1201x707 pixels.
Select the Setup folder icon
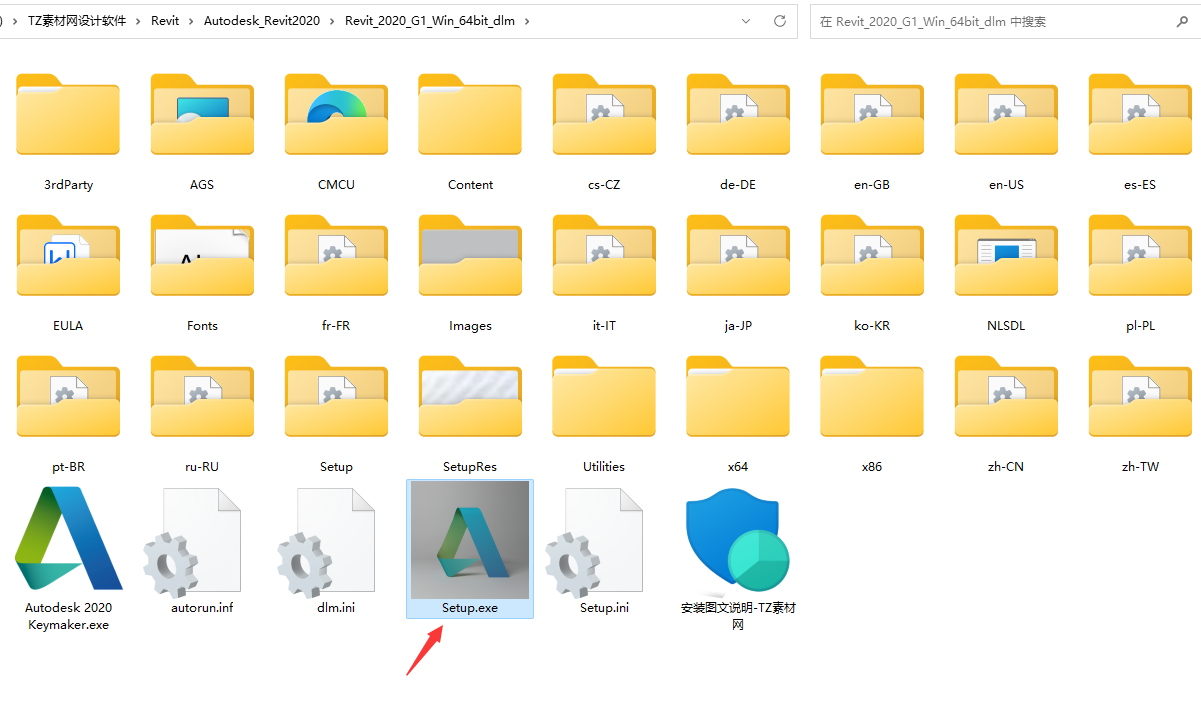(336, 397)
